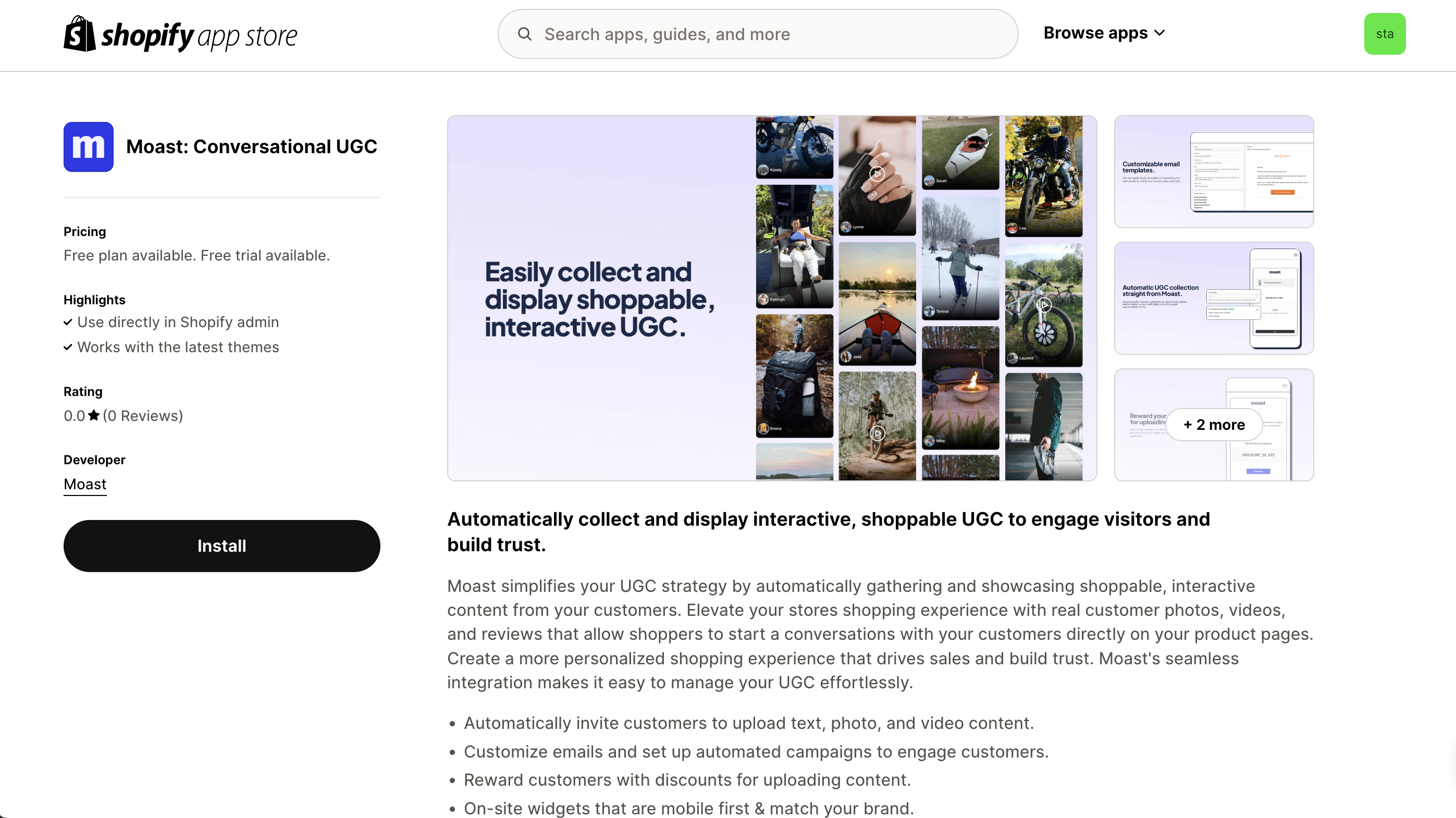
Task: Go to Shopify app store home
Action: pos(180,34)
